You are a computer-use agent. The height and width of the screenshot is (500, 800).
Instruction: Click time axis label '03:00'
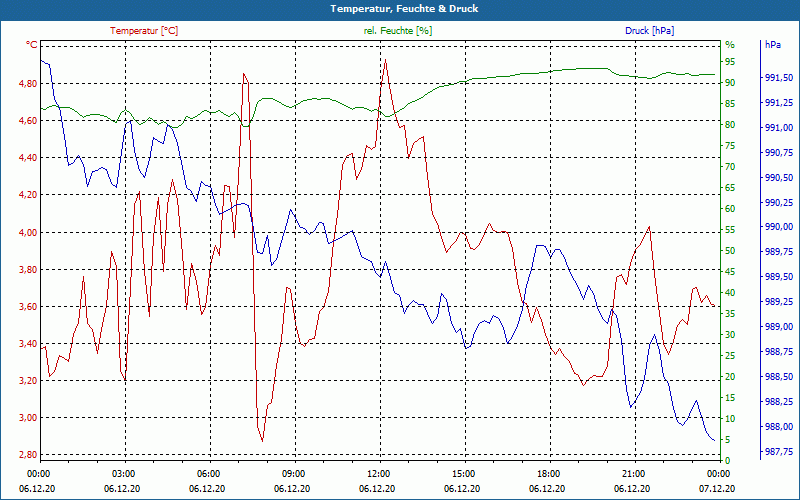122,473
